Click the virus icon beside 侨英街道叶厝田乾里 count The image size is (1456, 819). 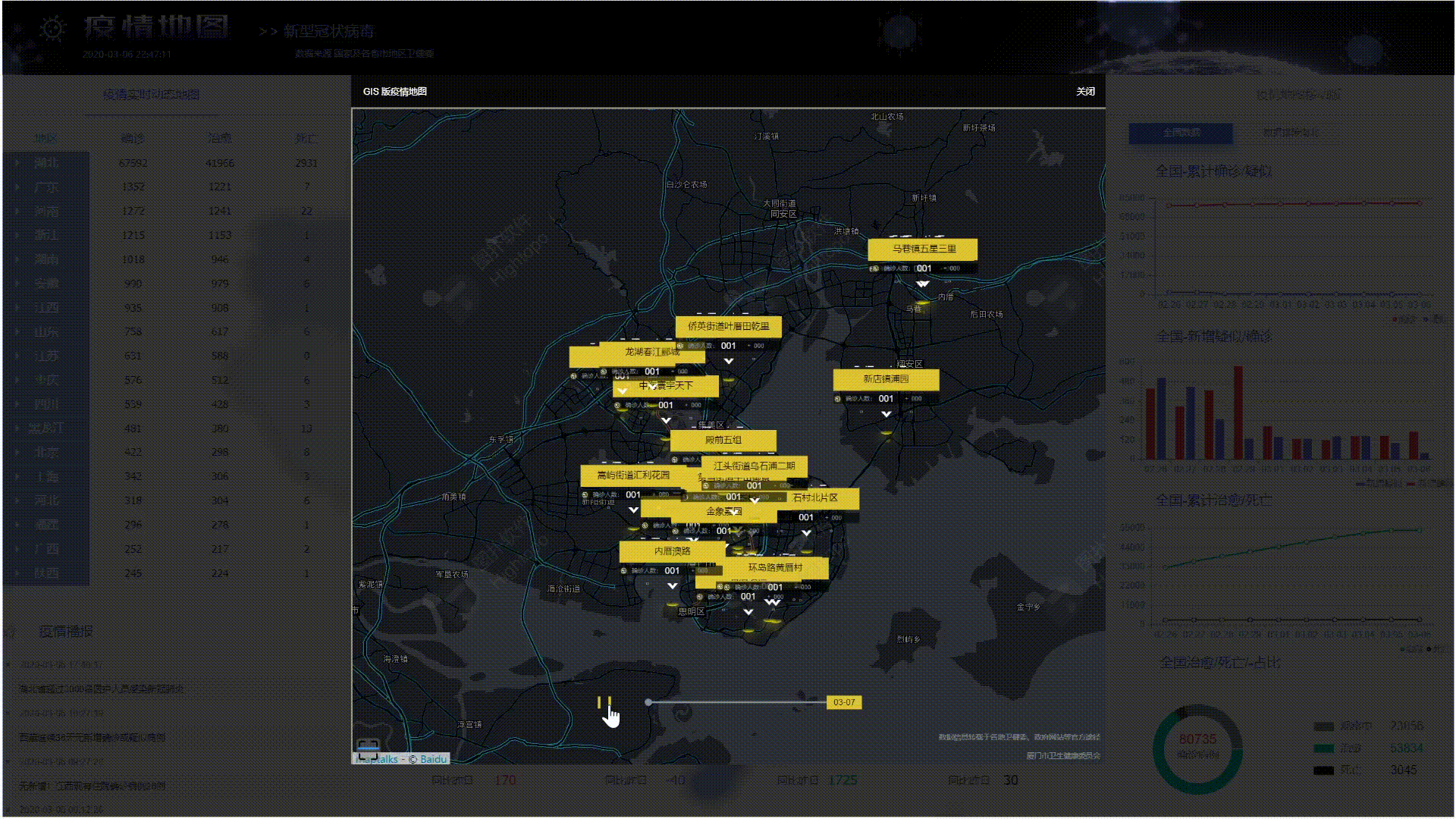click(680, 346)
